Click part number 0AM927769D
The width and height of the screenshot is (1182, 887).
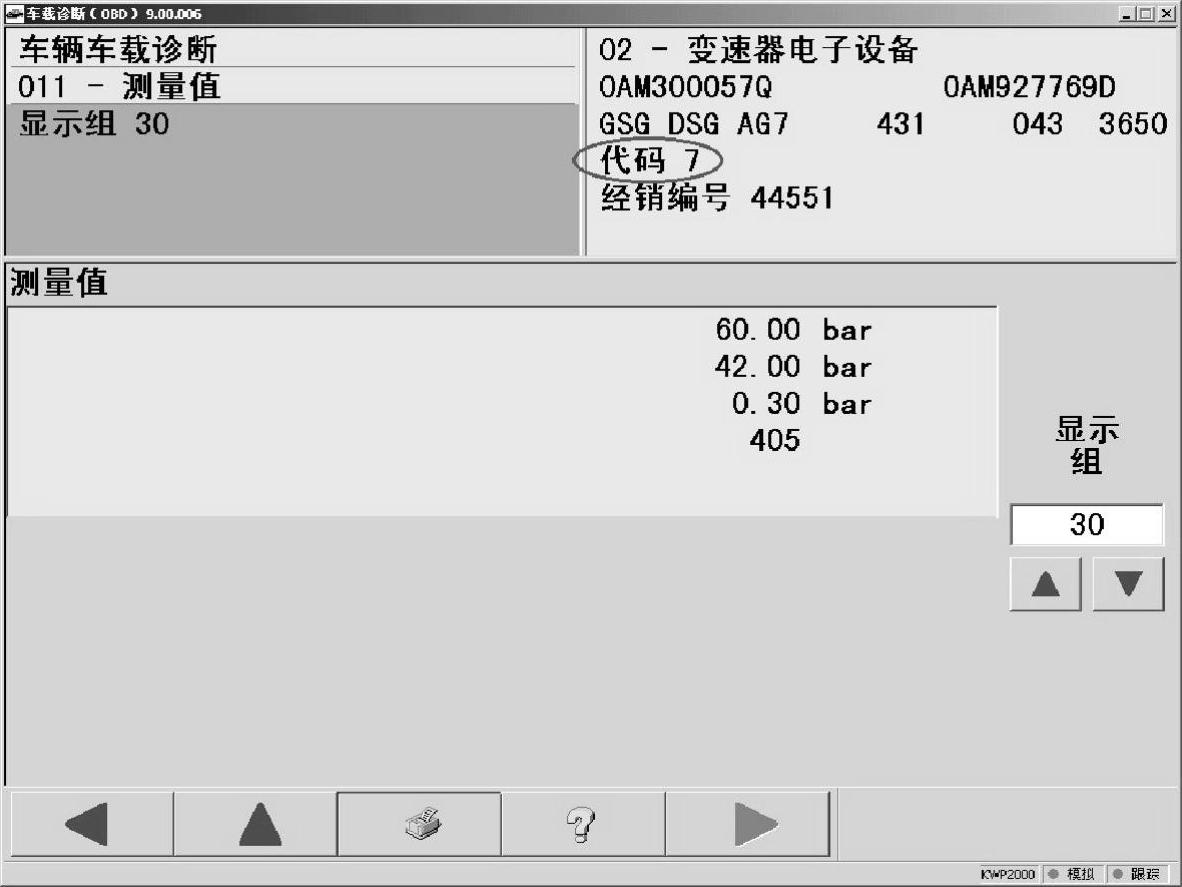[1029, 87]
